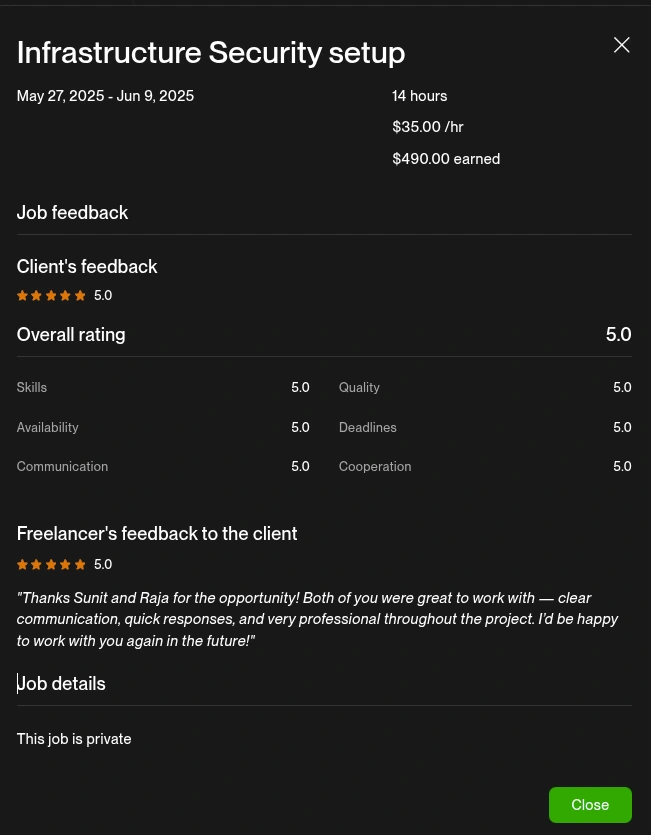Close the dialog with the X icon
Viewport: 651px width, 835px height.
(621, 45)
